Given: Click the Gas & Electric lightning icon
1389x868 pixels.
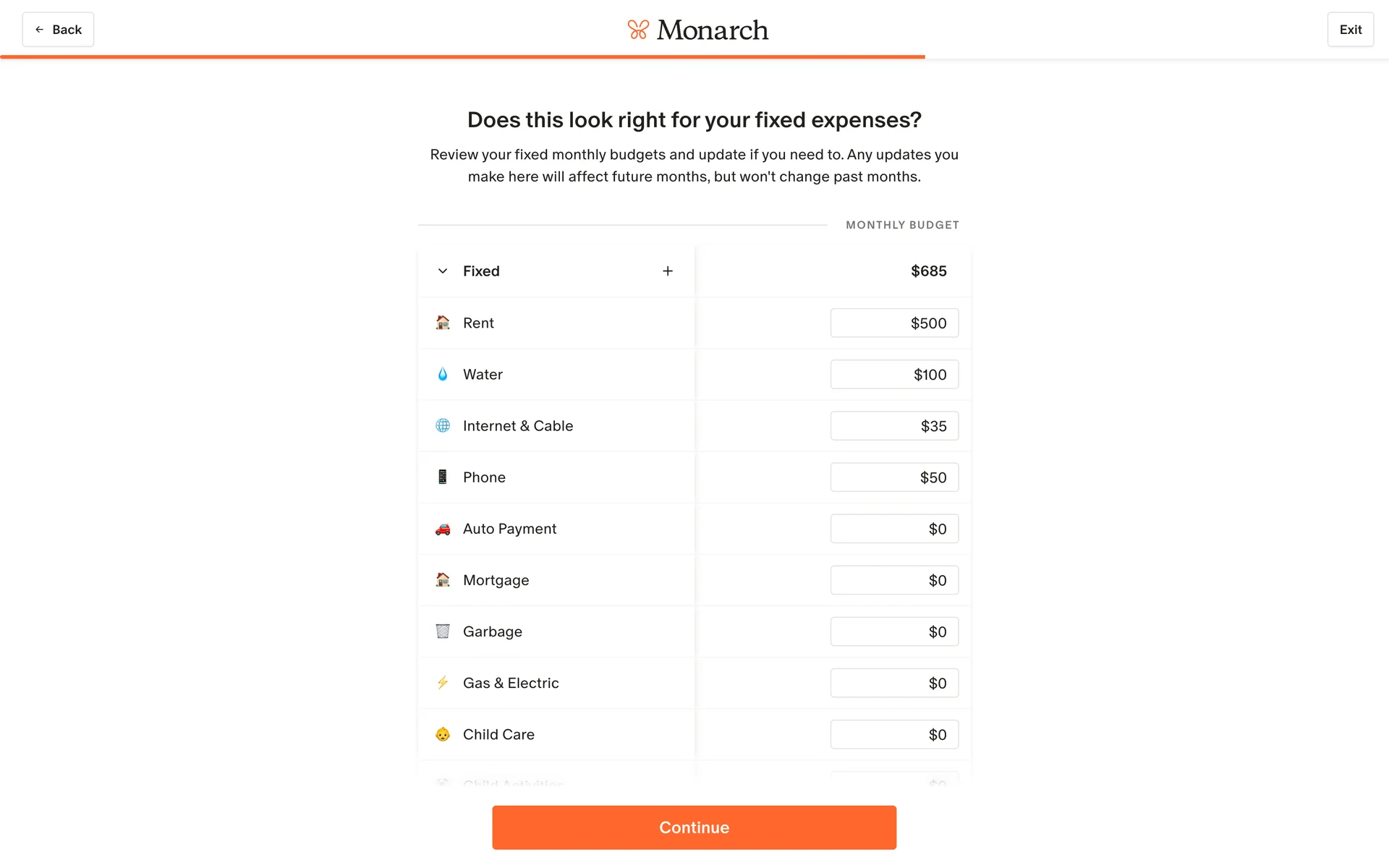Looking at the screenshot, I should click(x=443, y=683).
